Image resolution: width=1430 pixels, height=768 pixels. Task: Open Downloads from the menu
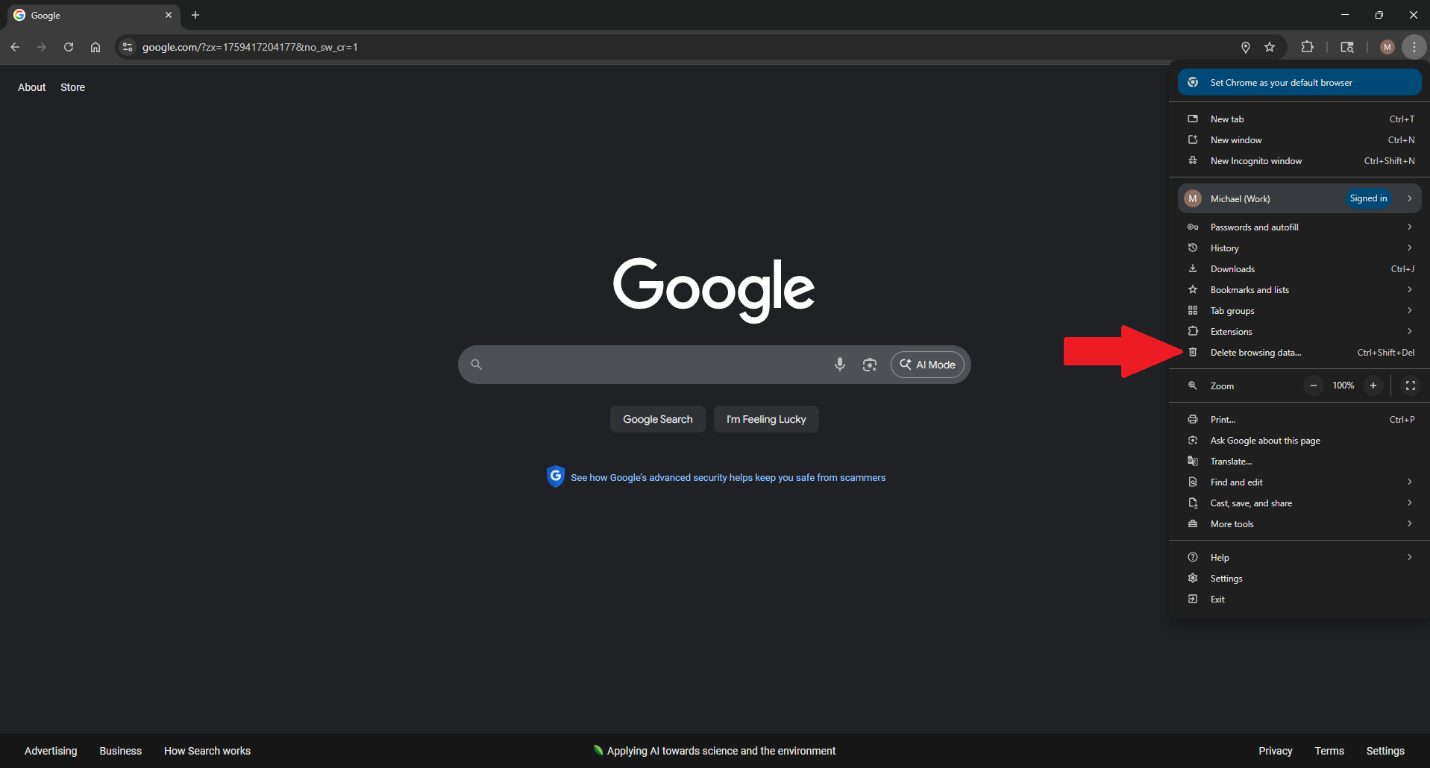(x=1299, y=269)
